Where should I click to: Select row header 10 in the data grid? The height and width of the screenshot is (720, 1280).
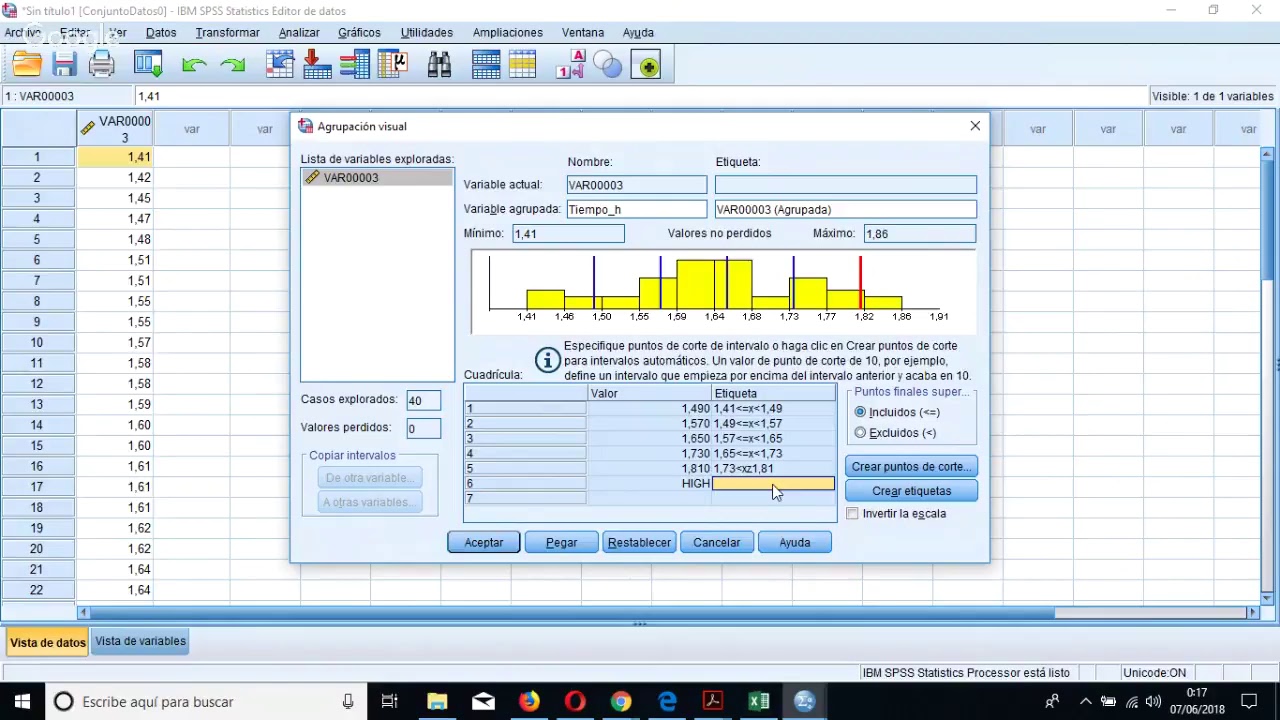point(38,343)
